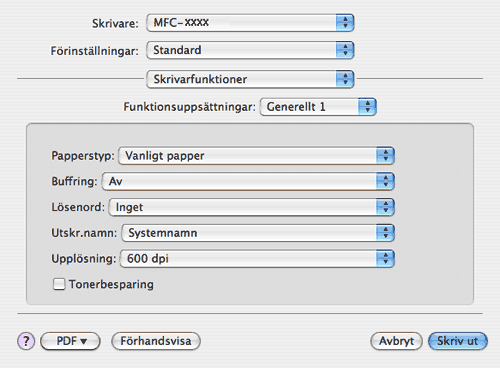Screen dimensions: 500x368
Task: Open the Skrivarfunktioner pane selector
Action: click(x=250, y=79)
